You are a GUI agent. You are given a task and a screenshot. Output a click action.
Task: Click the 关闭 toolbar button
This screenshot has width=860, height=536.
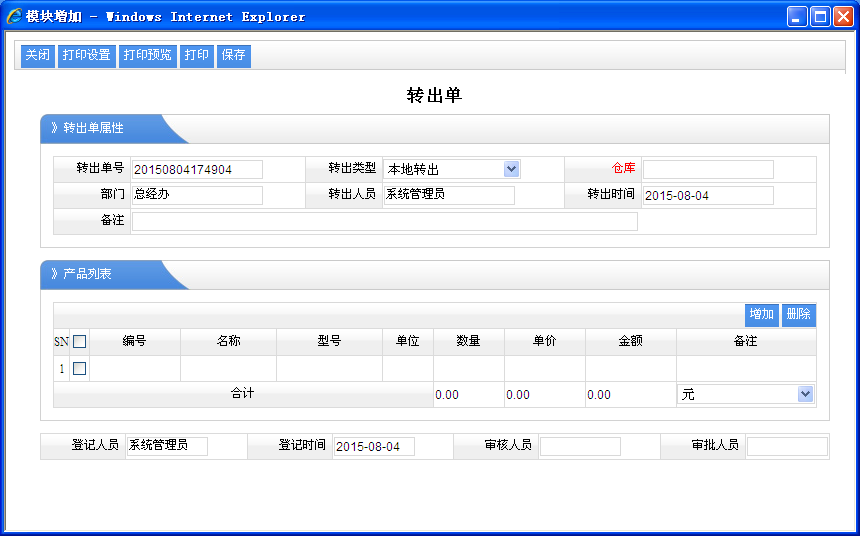38,56
